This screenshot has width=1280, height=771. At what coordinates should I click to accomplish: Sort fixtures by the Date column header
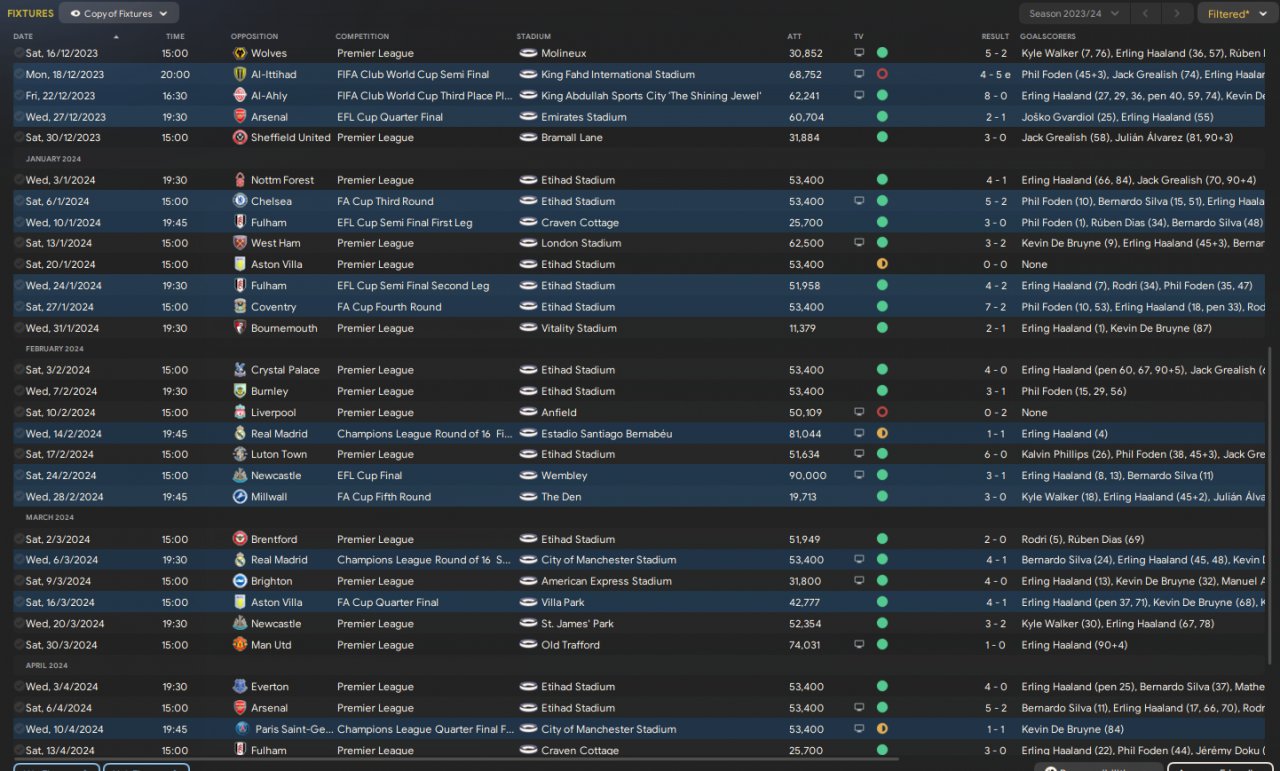pos(23,37)
